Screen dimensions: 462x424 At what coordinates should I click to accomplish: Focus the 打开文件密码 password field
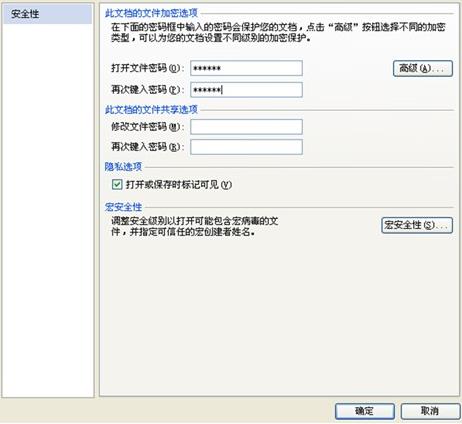point(246,68)
